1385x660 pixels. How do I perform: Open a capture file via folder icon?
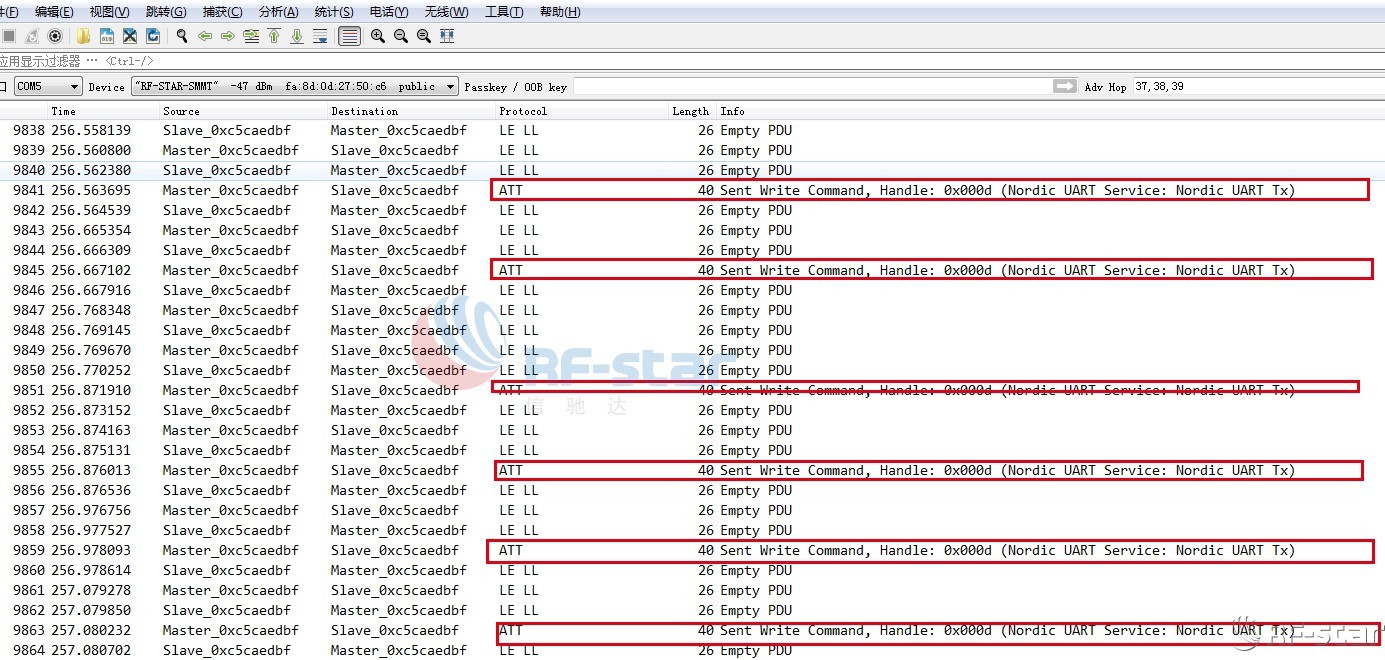click(83, 36)
